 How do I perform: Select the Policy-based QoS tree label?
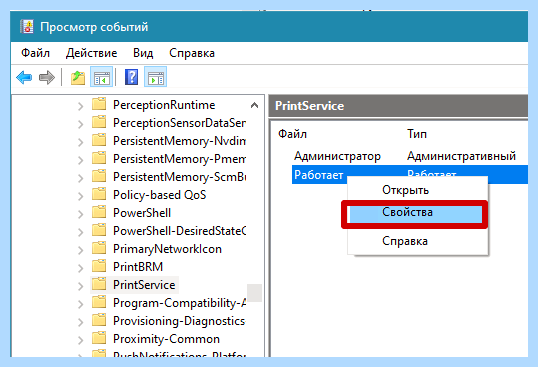[x=160, y=195]
